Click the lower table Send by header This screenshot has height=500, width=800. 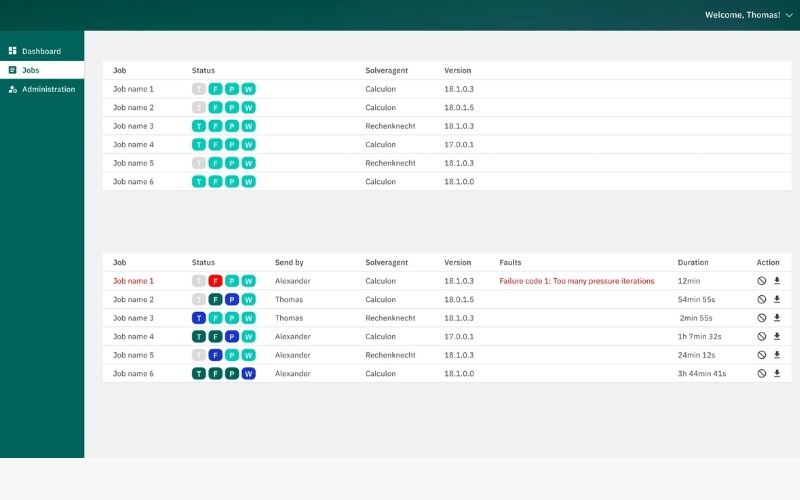pyautogui.click(x=289, y=262)
